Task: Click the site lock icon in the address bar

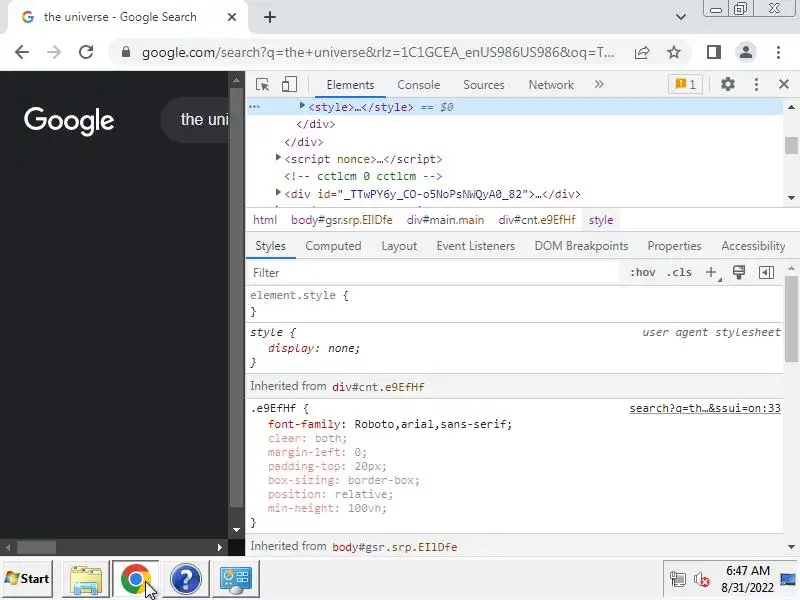Action: (126, 52)
